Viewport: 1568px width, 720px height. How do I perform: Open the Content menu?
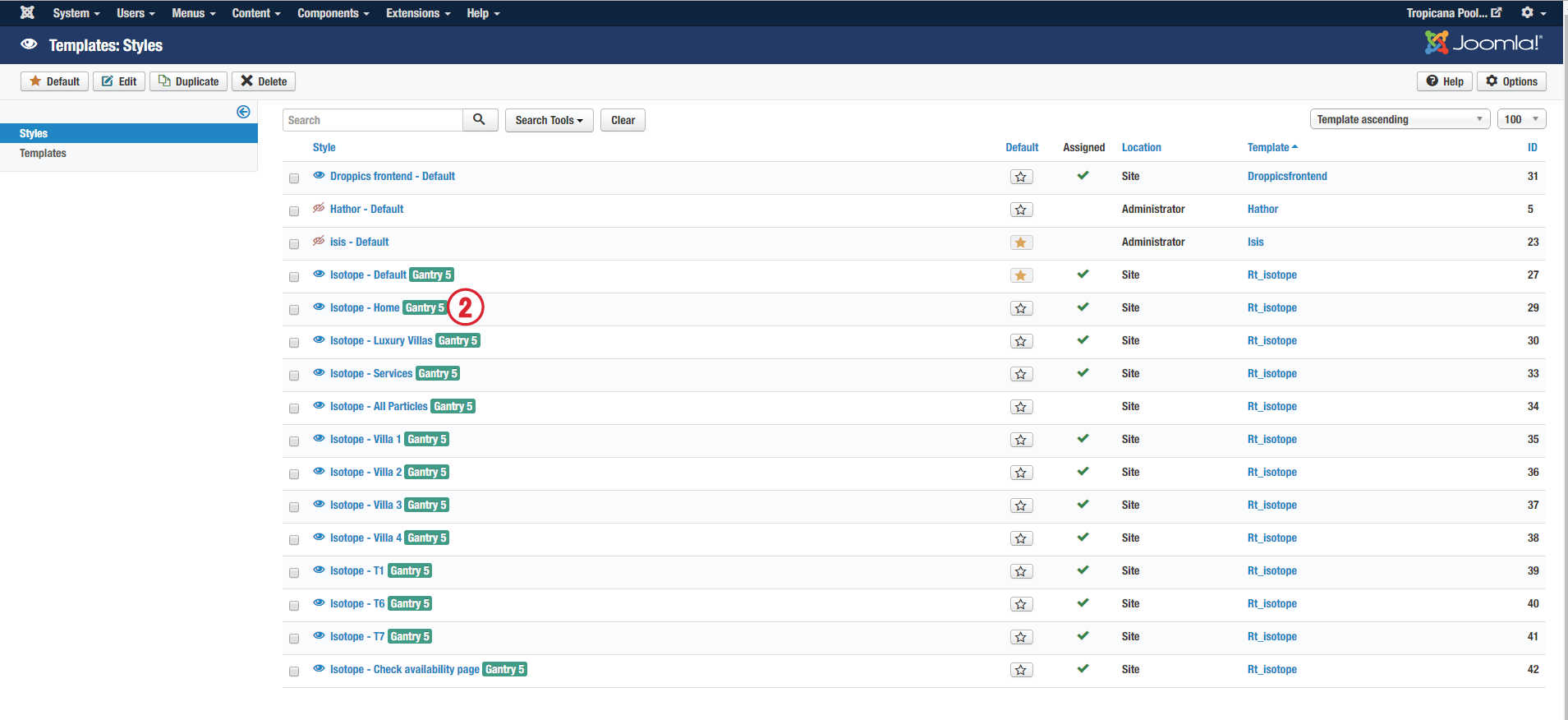[x=256, y=13]
